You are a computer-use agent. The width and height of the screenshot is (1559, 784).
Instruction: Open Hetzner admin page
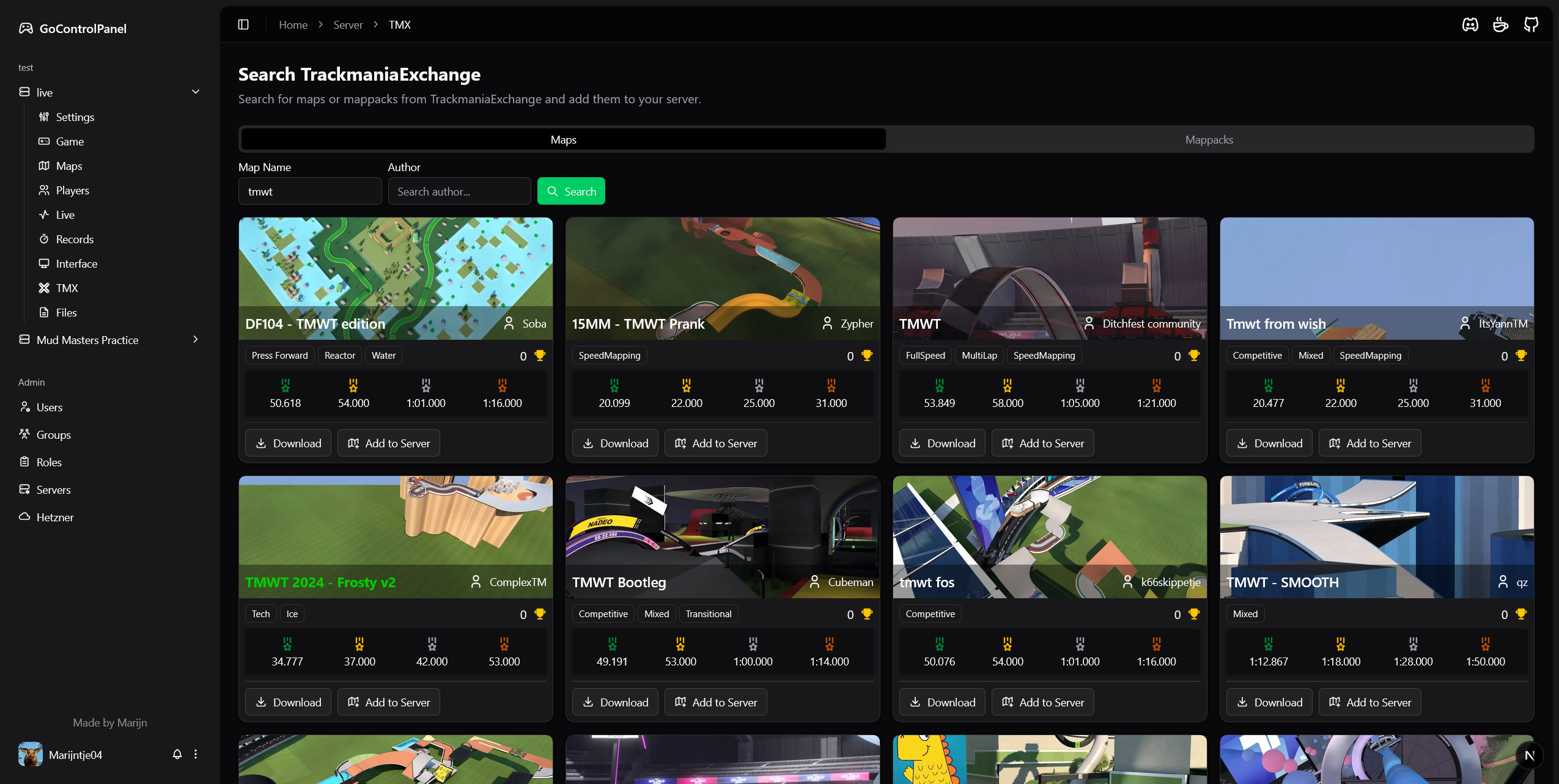[54, 517]
